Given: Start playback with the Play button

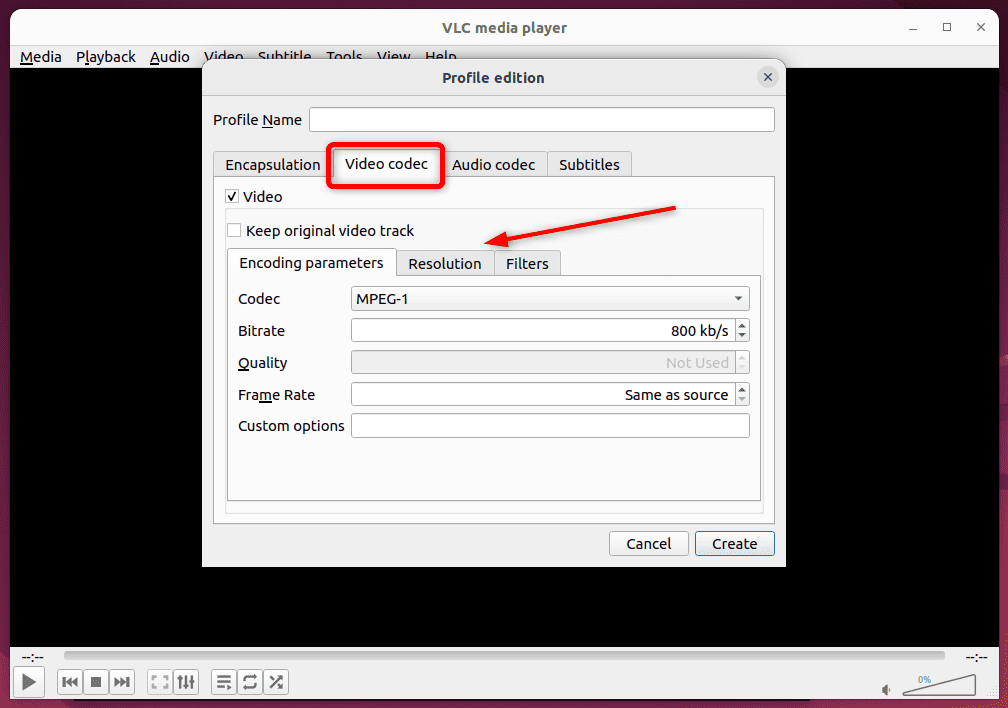Looking at the screenshot, I should pyautogui.click(x=29, y=682).
